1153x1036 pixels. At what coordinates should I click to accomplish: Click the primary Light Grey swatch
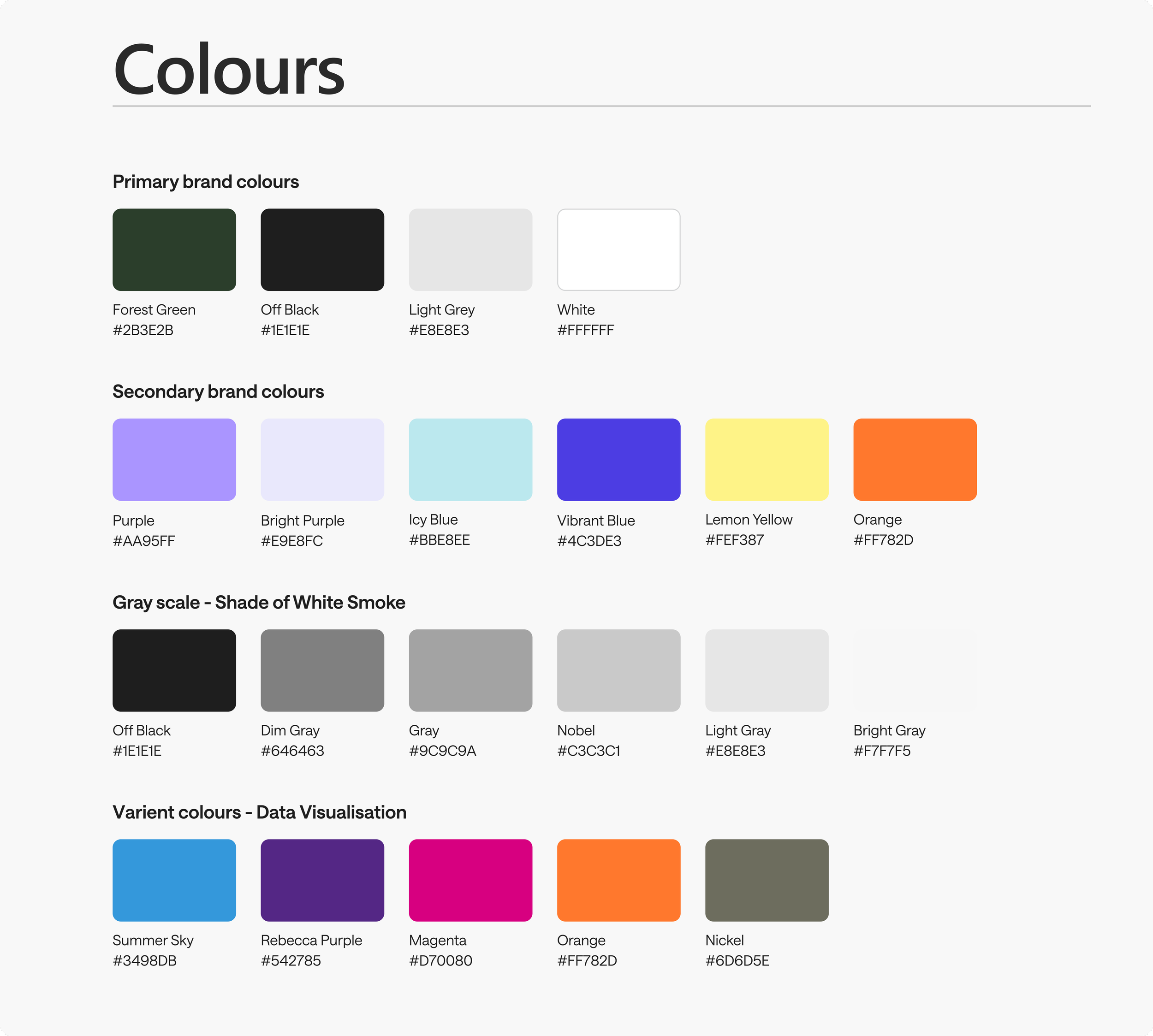point(470,249)
